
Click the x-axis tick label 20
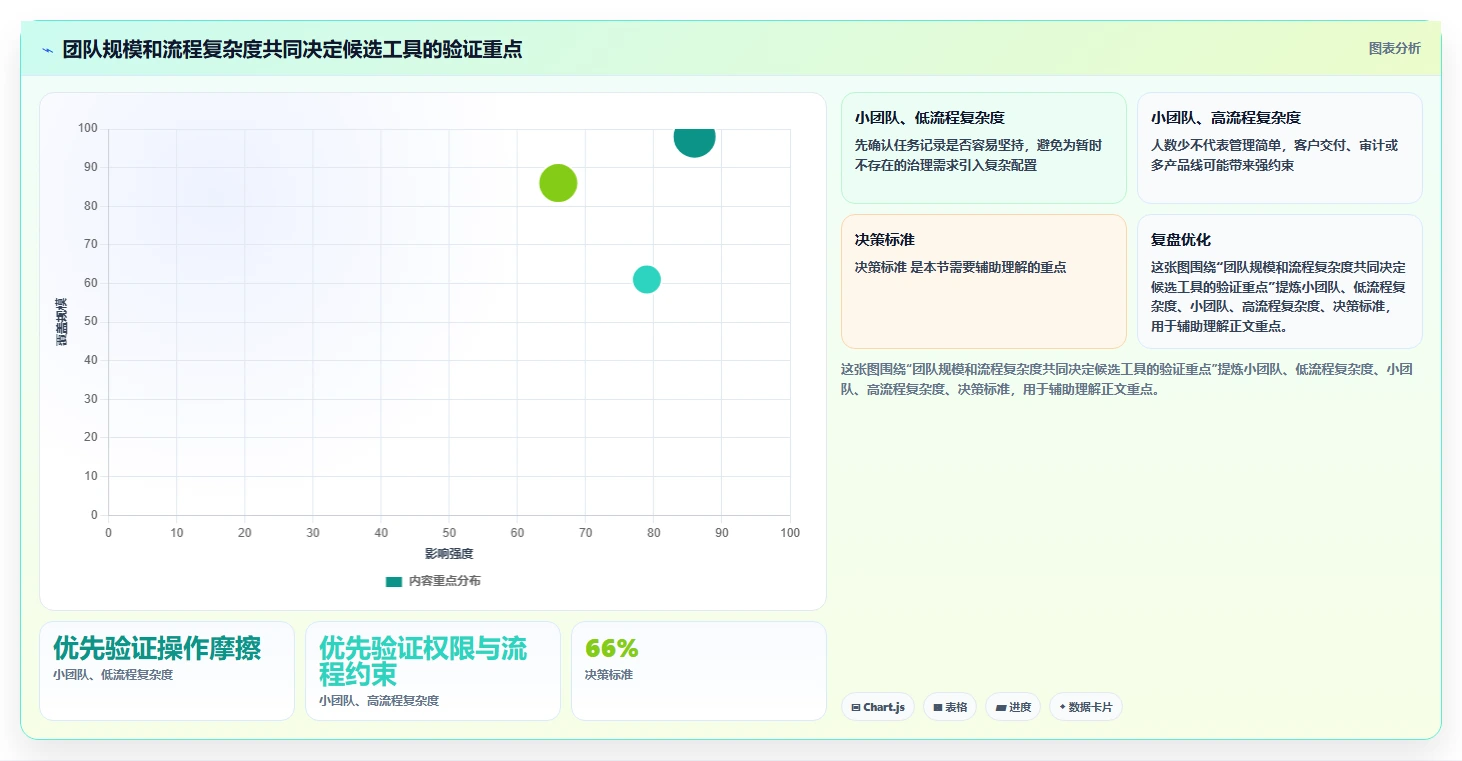point(244,533)
